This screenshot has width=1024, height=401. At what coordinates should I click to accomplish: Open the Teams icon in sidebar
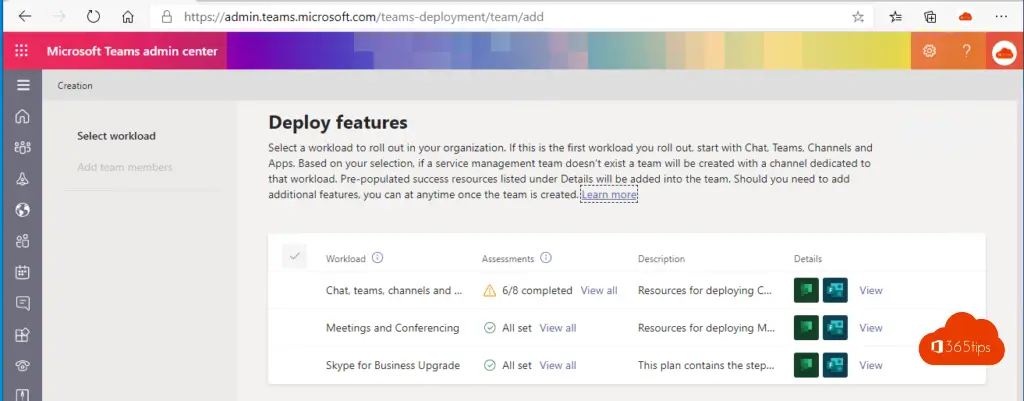[x=22, y=148]
